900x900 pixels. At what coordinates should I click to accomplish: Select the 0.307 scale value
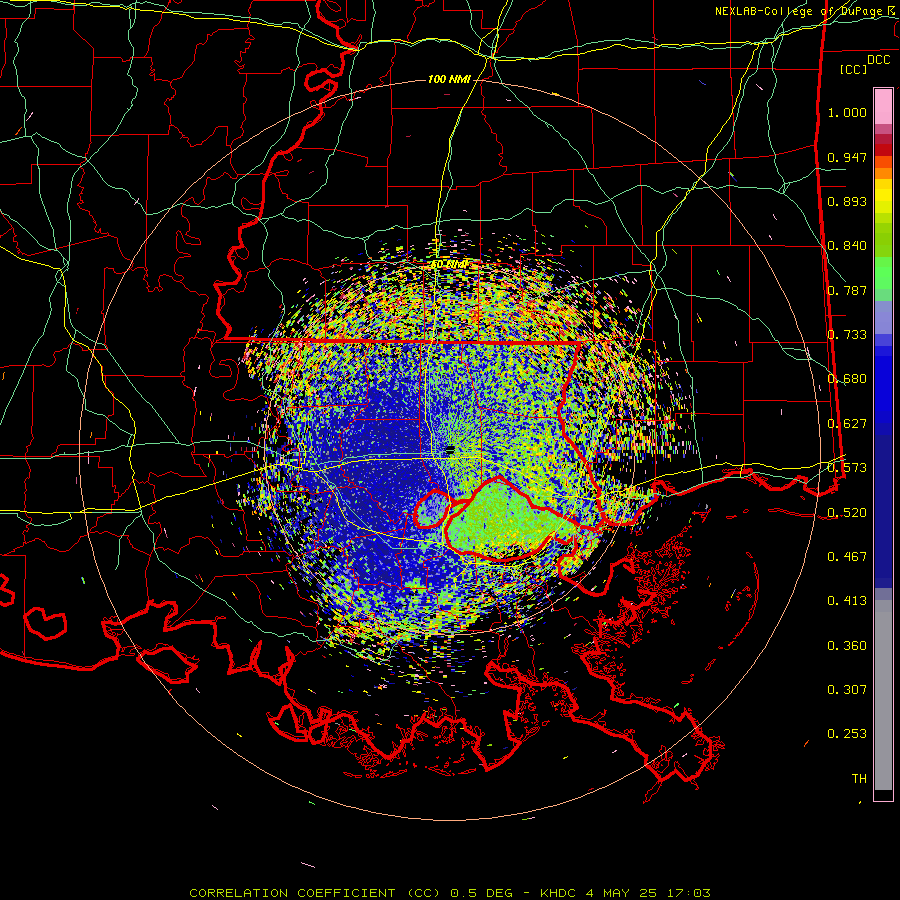tap(847, 690)
